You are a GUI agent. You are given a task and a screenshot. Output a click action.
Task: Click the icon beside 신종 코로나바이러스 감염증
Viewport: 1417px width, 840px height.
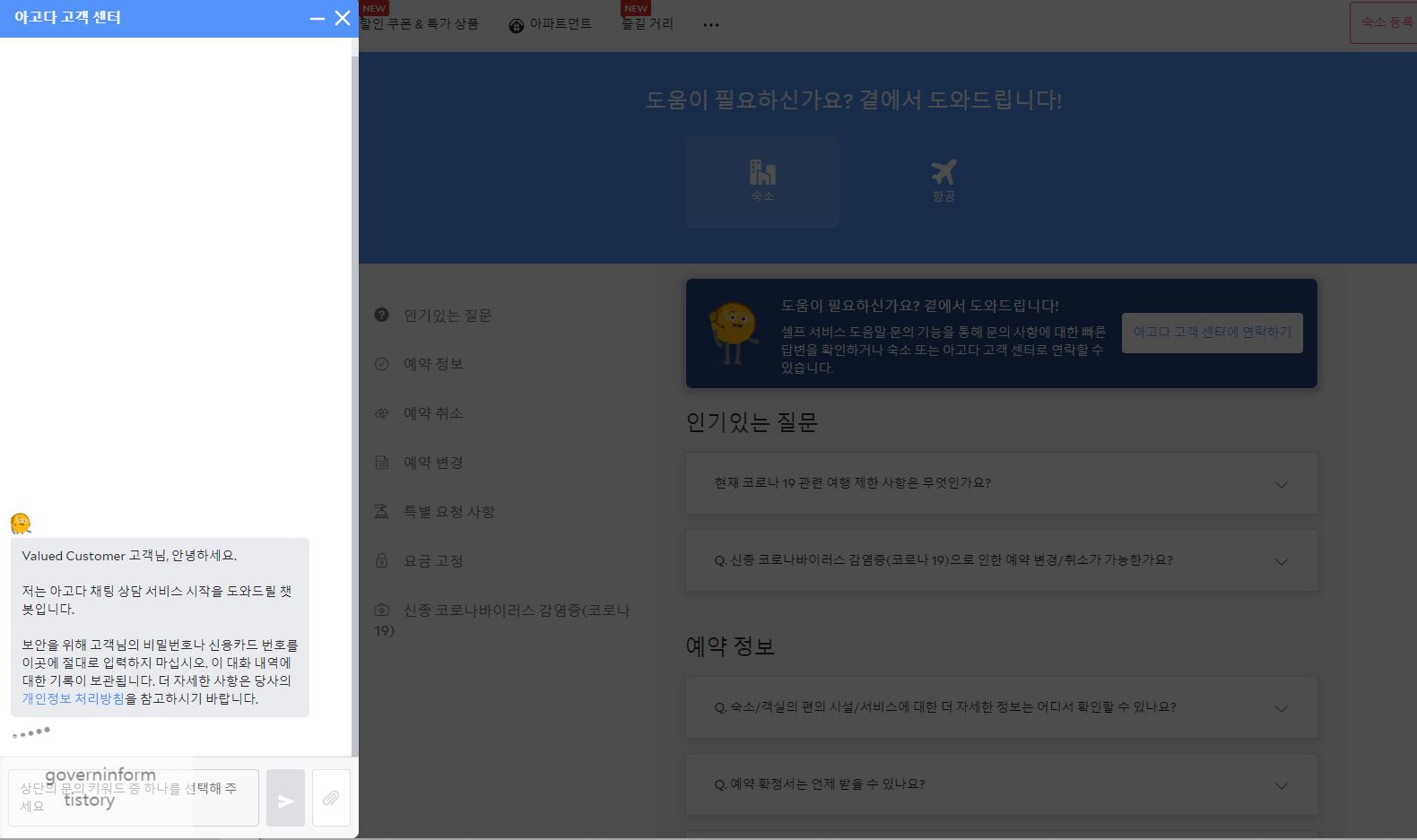tap(382, 610)
